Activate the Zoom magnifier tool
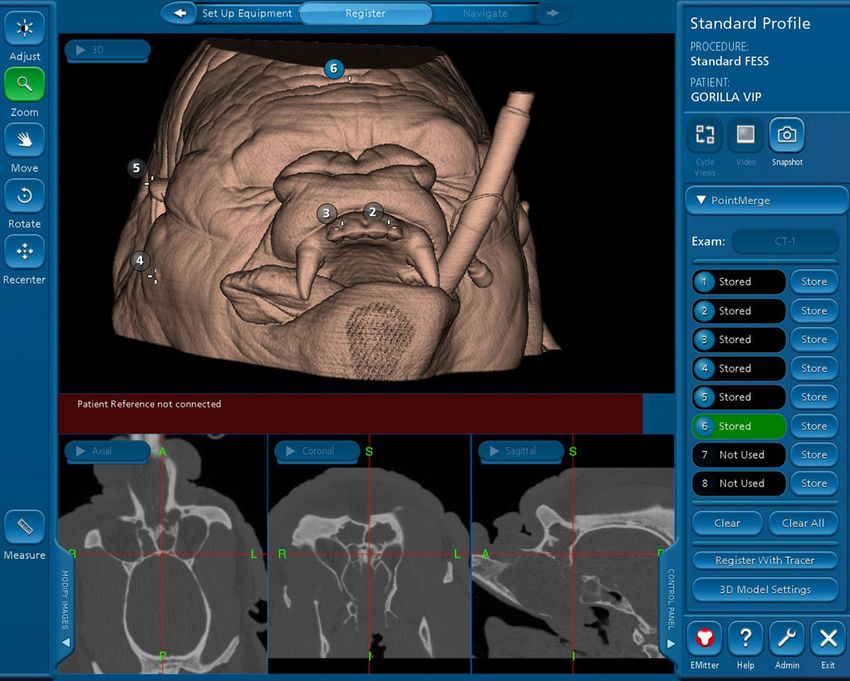 point(24,83)
